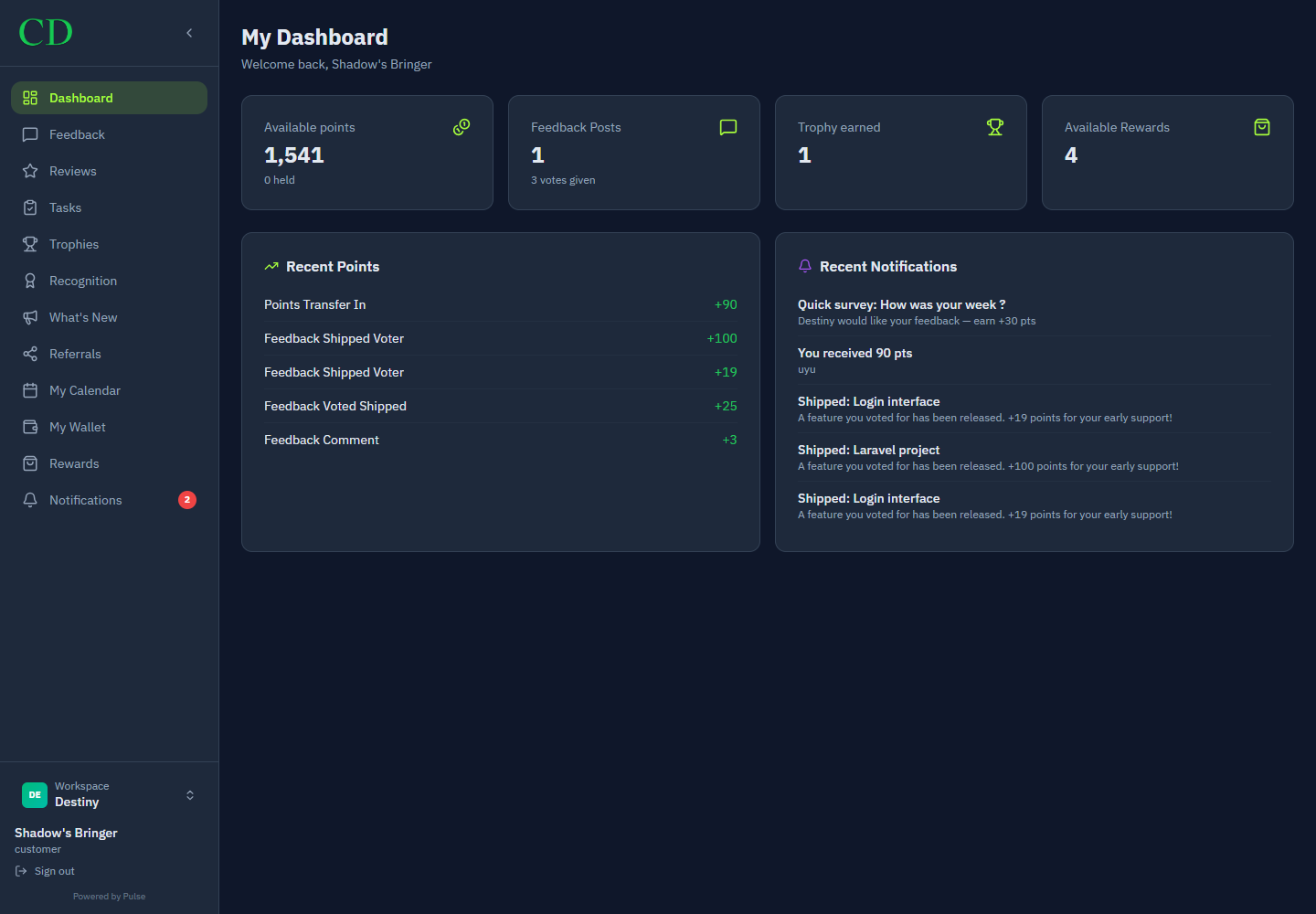The image size is (1316, 914).
Task: Click the '3 votes given' text
Action: tap(563, 180)
